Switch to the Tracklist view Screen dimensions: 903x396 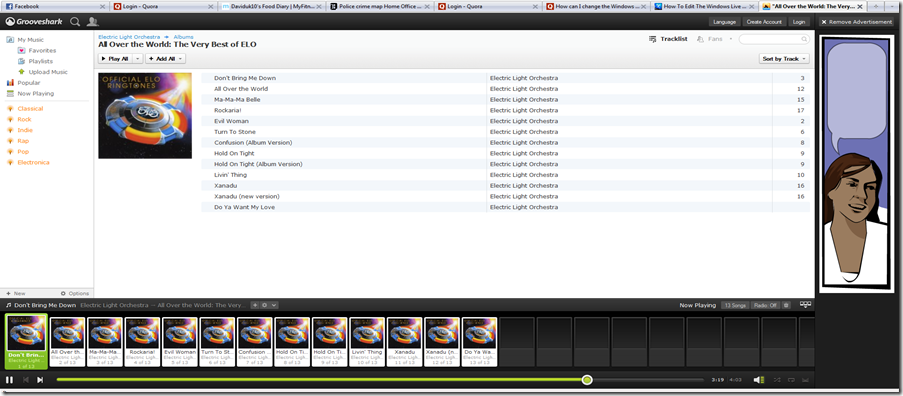click(x=668, y=39)
